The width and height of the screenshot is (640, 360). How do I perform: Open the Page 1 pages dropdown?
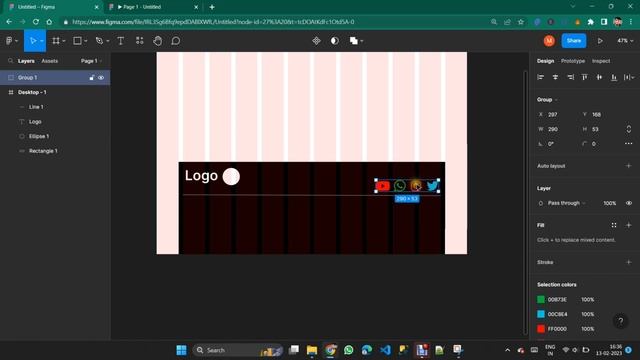91,61
